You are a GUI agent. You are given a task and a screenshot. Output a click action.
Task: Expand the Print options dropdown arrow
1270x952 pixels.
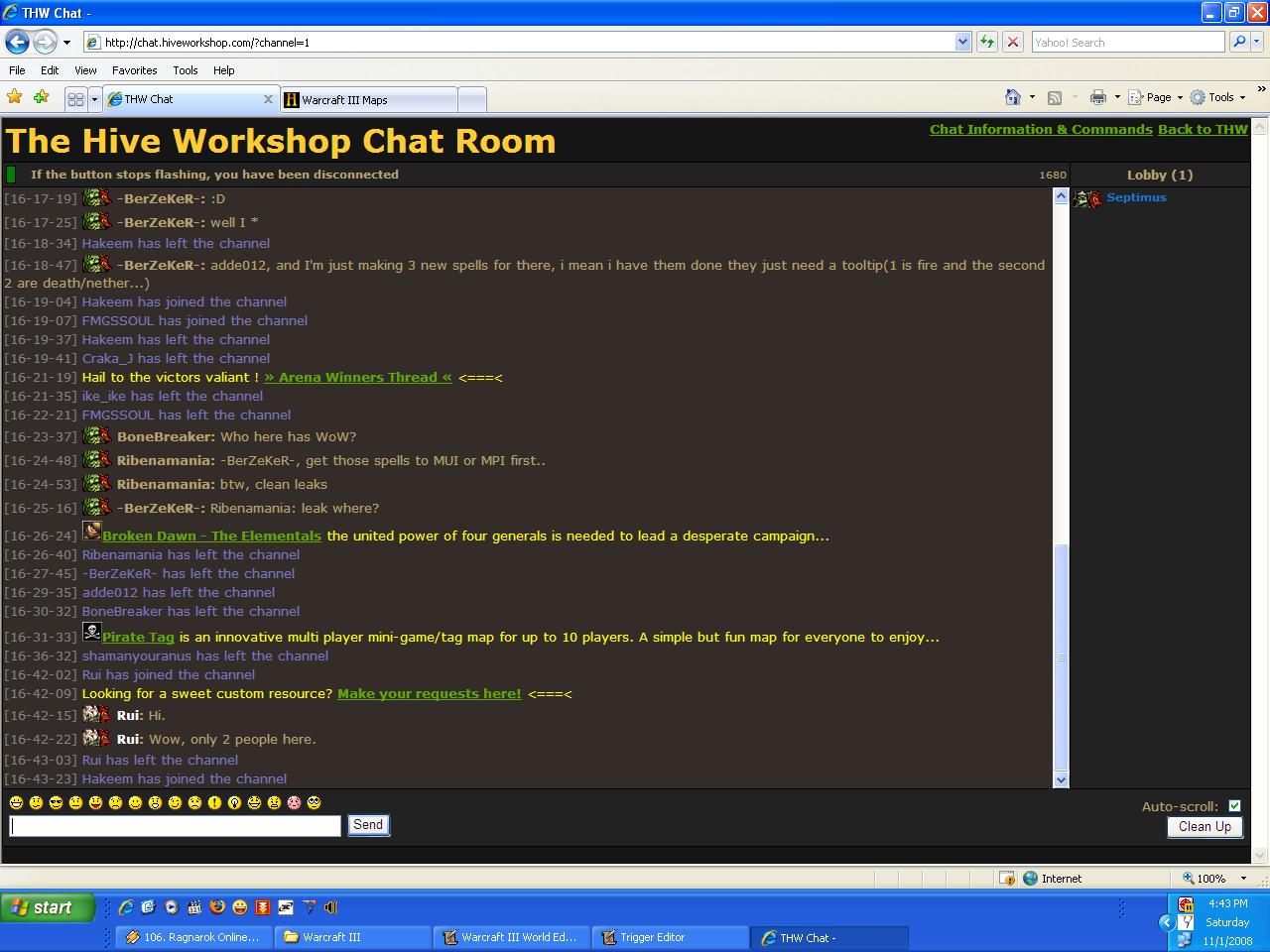coord(1117,97)
